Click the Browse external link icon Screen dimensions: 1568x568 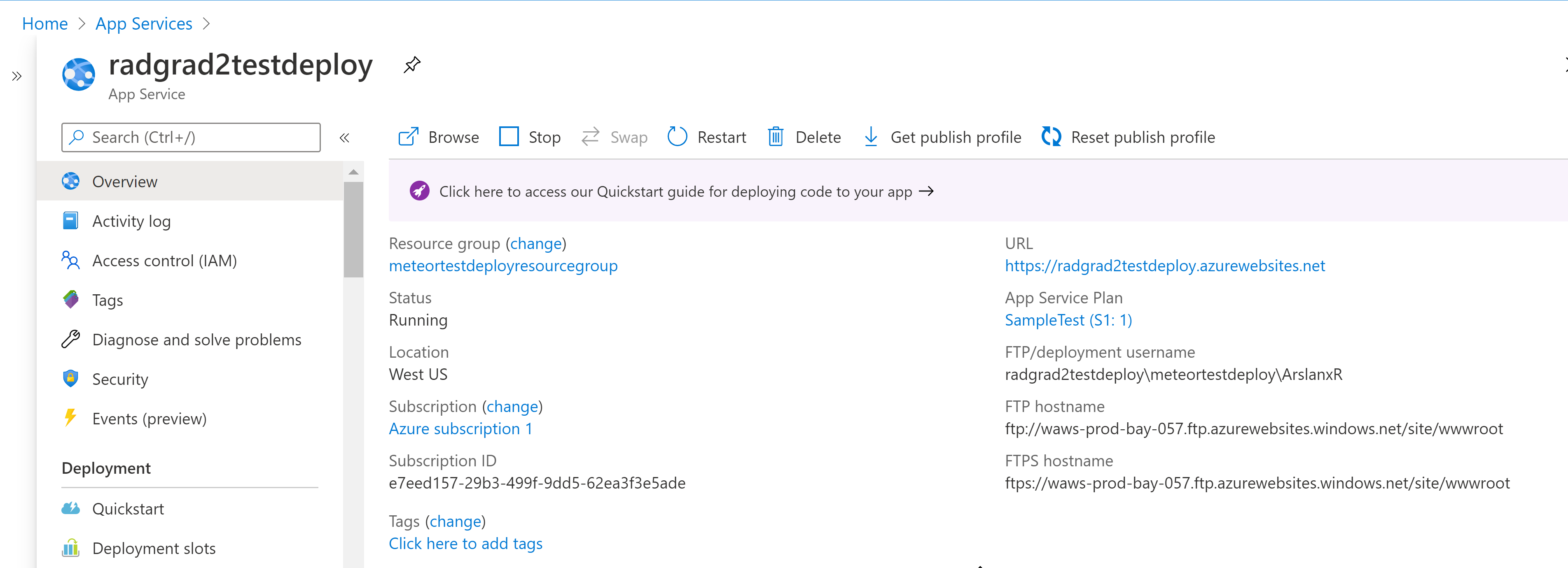[x=409, y=137]
